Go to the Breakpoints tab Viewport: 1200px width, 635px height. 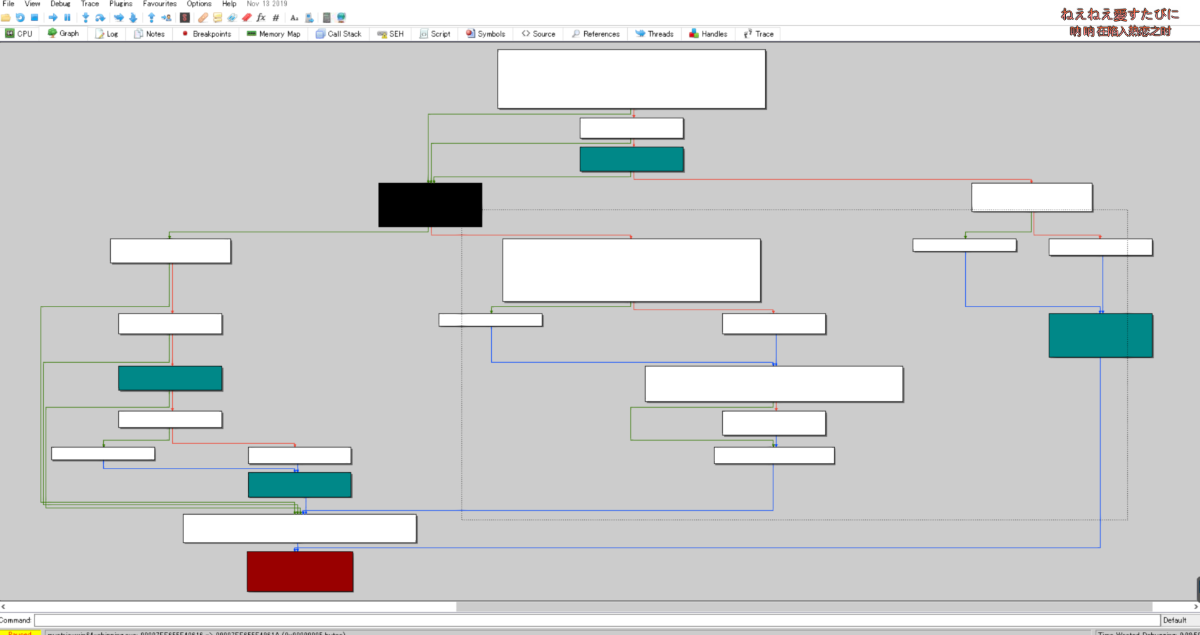coord(206,34)
